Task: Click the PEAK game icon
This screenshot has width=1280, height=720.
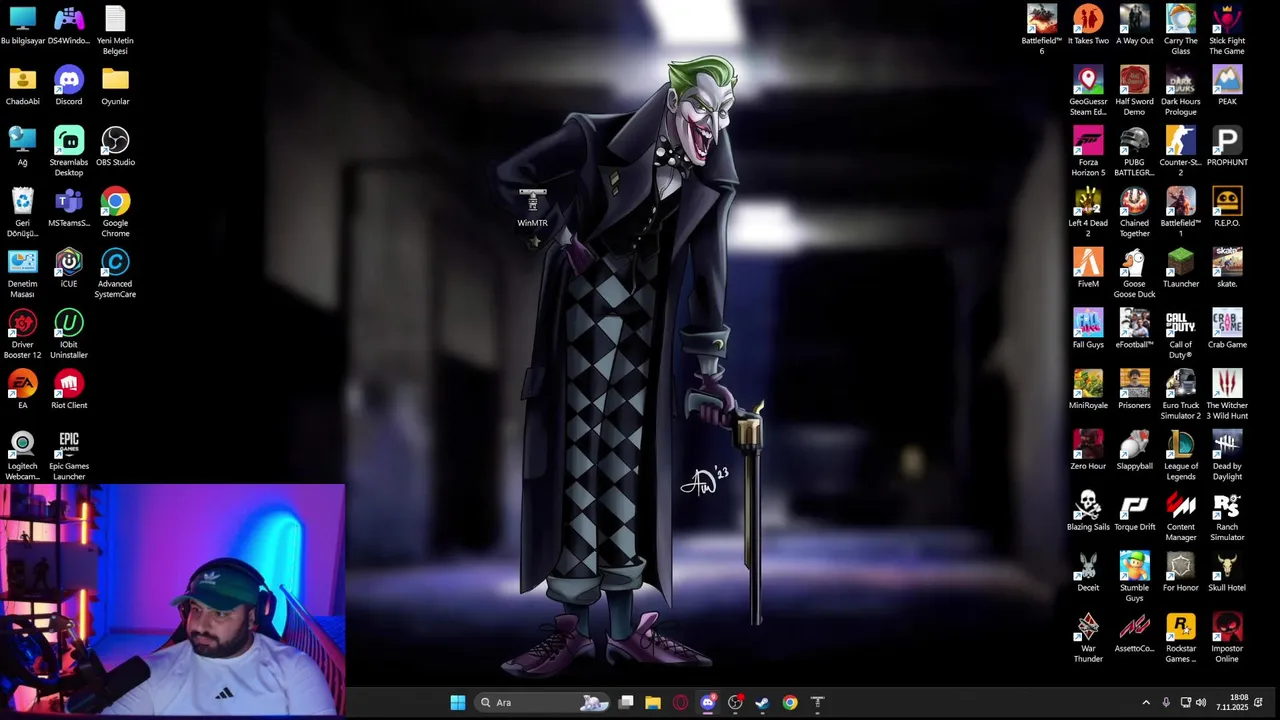Action: (1227, 87)
